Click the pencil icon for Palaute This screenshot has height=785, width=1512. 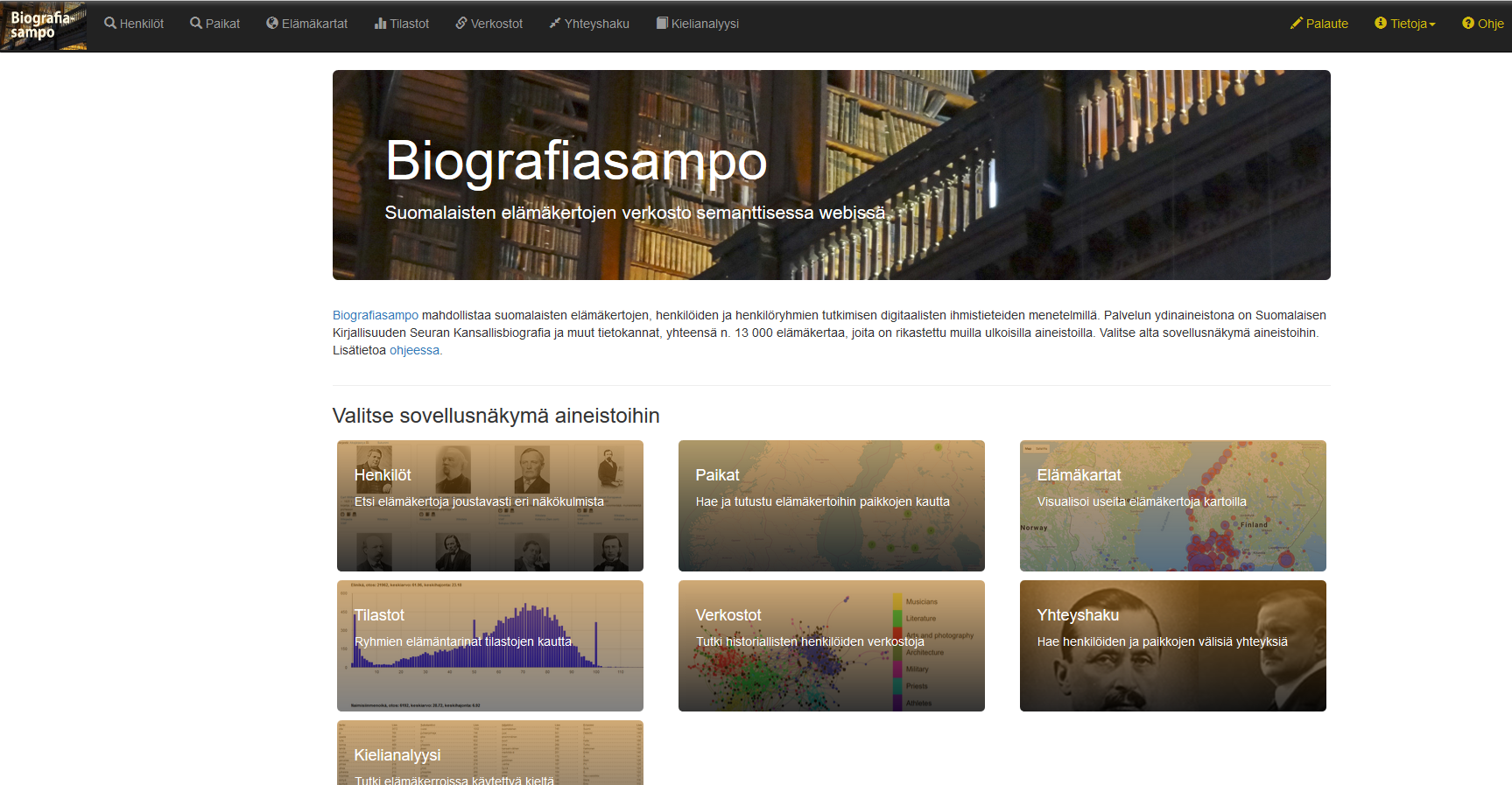point(1297,24)
